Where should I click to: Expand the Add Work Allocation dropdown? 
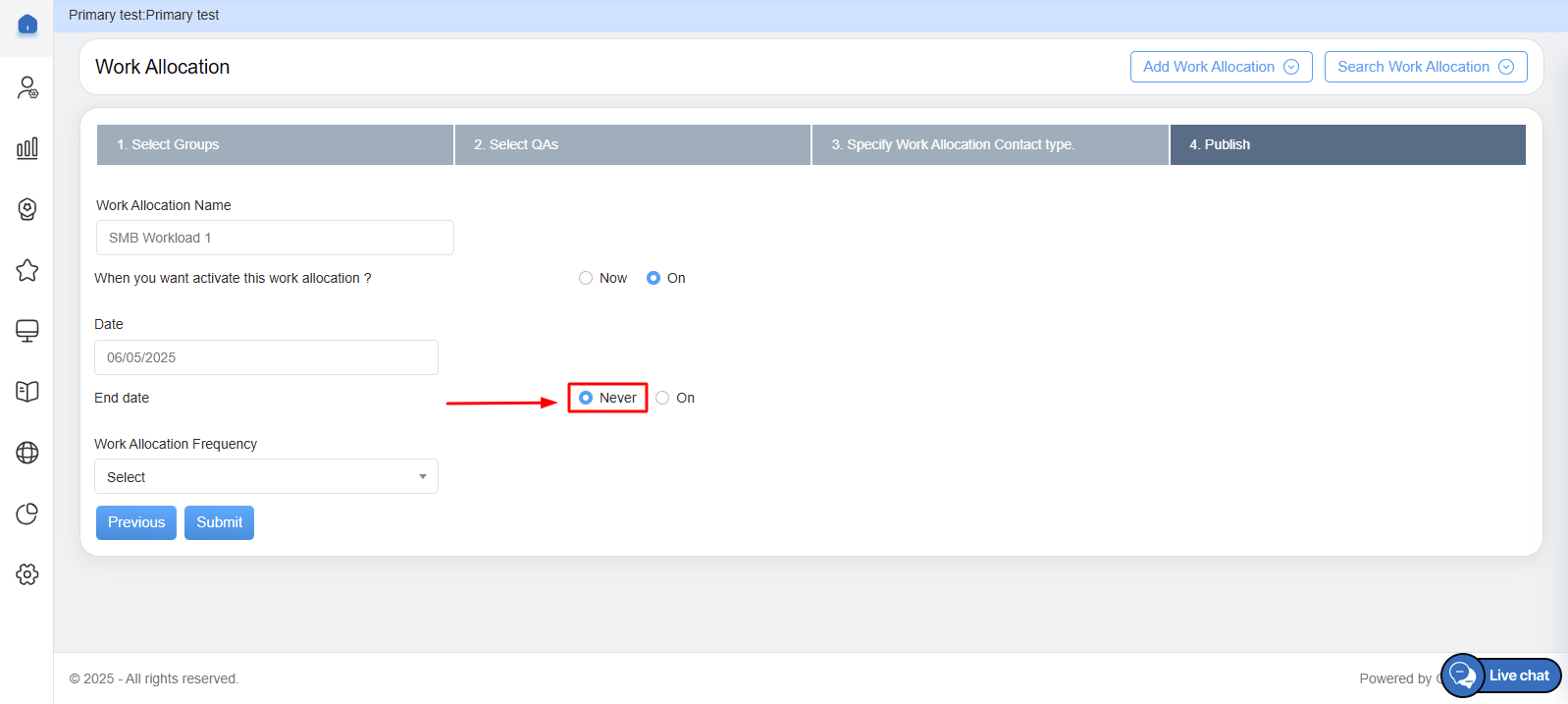click(x=1221, y=67)
